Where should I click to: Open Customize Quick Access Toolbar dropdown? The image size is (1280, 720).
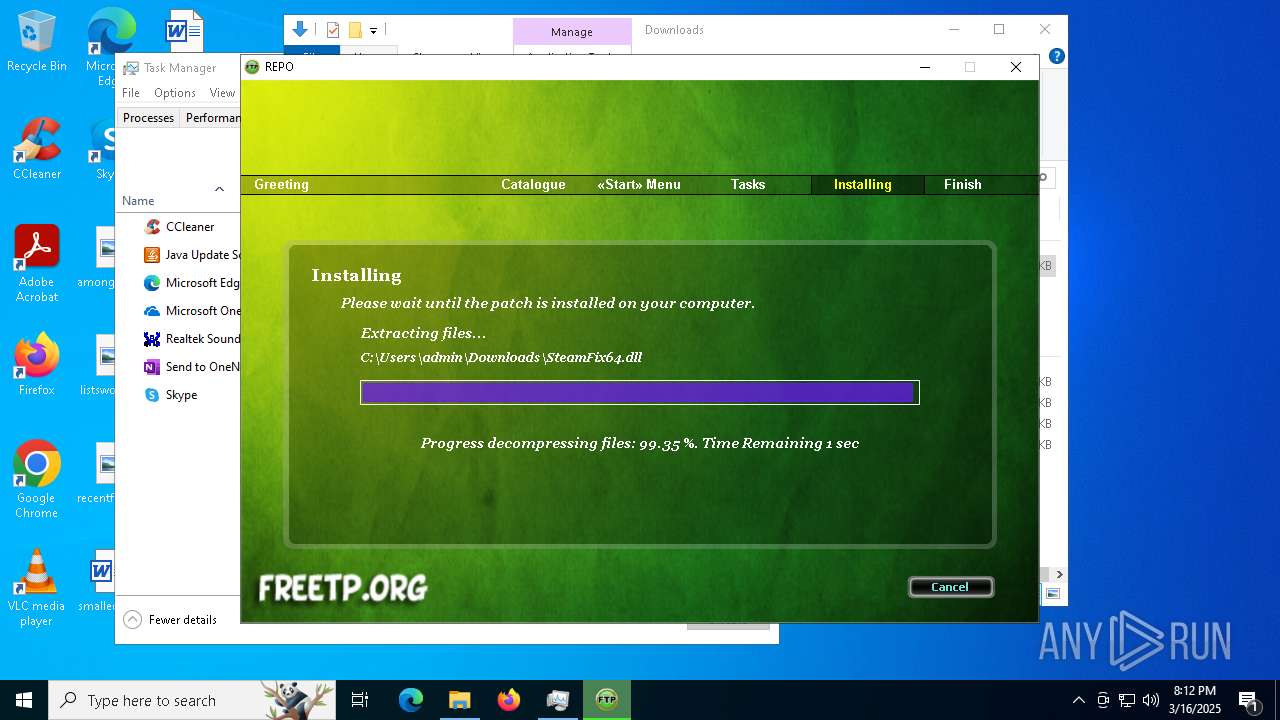click(x=373, y=31)
